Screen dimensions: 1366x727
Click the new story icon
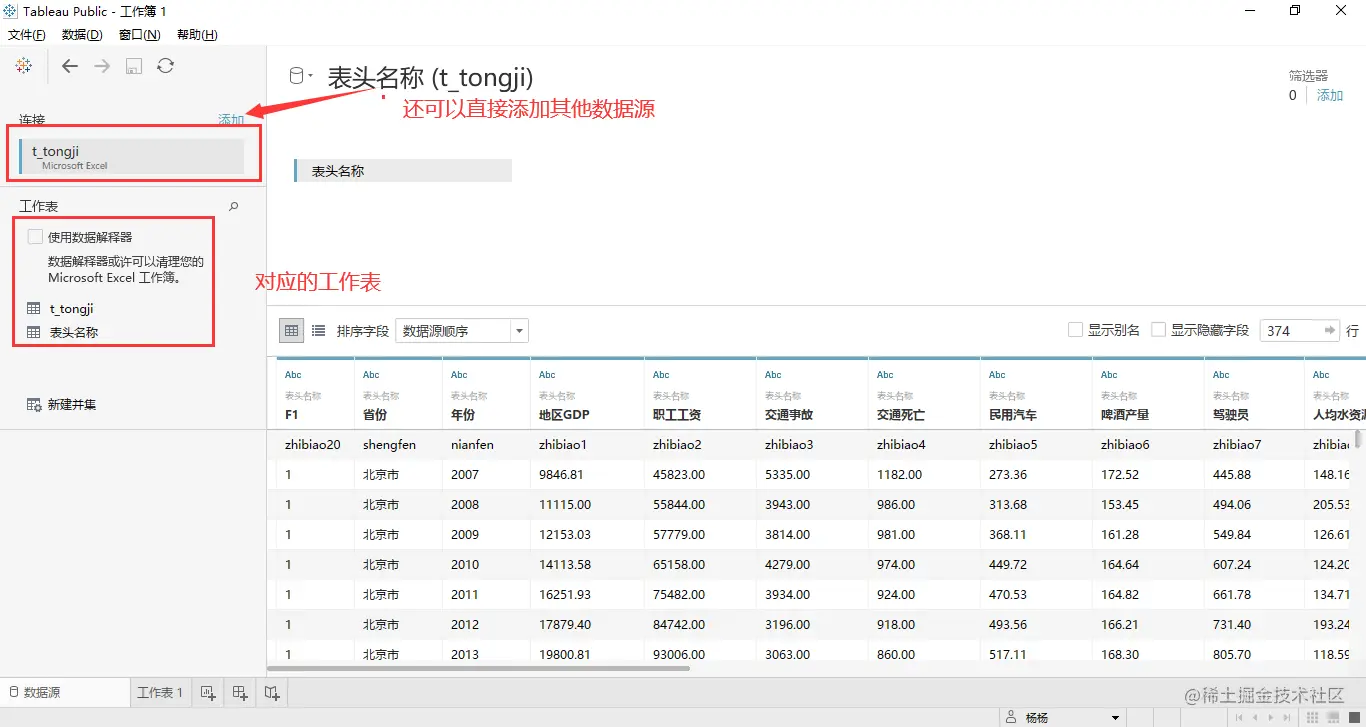[x=271, y=692]
